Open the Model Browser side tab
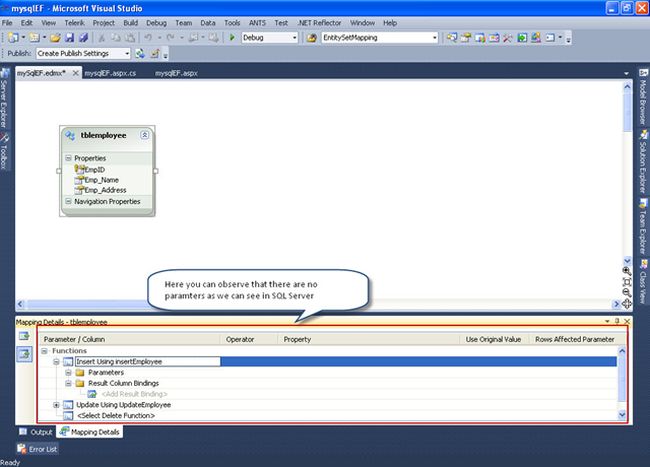Viewport: 650px width, 467px height. [643, 97]
